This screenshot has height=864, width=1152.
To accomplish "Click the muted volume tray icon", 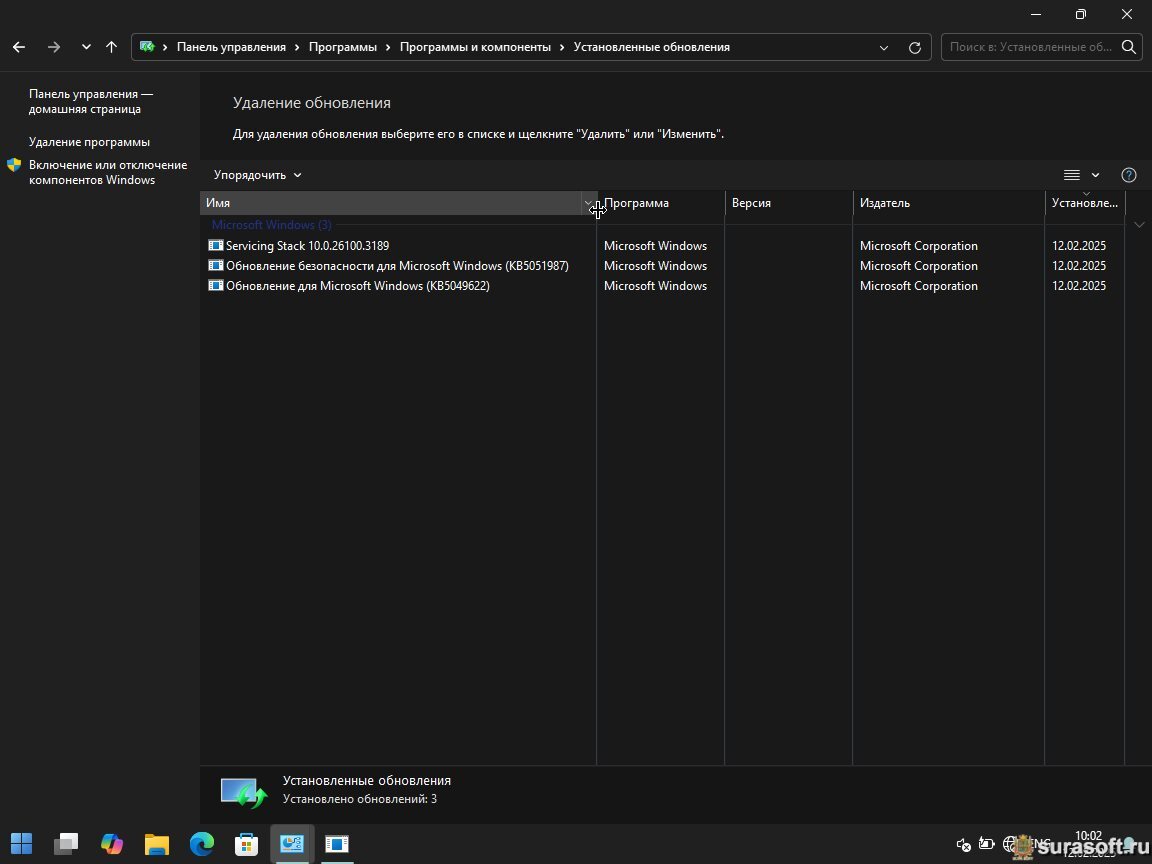I will click(964, 845).
